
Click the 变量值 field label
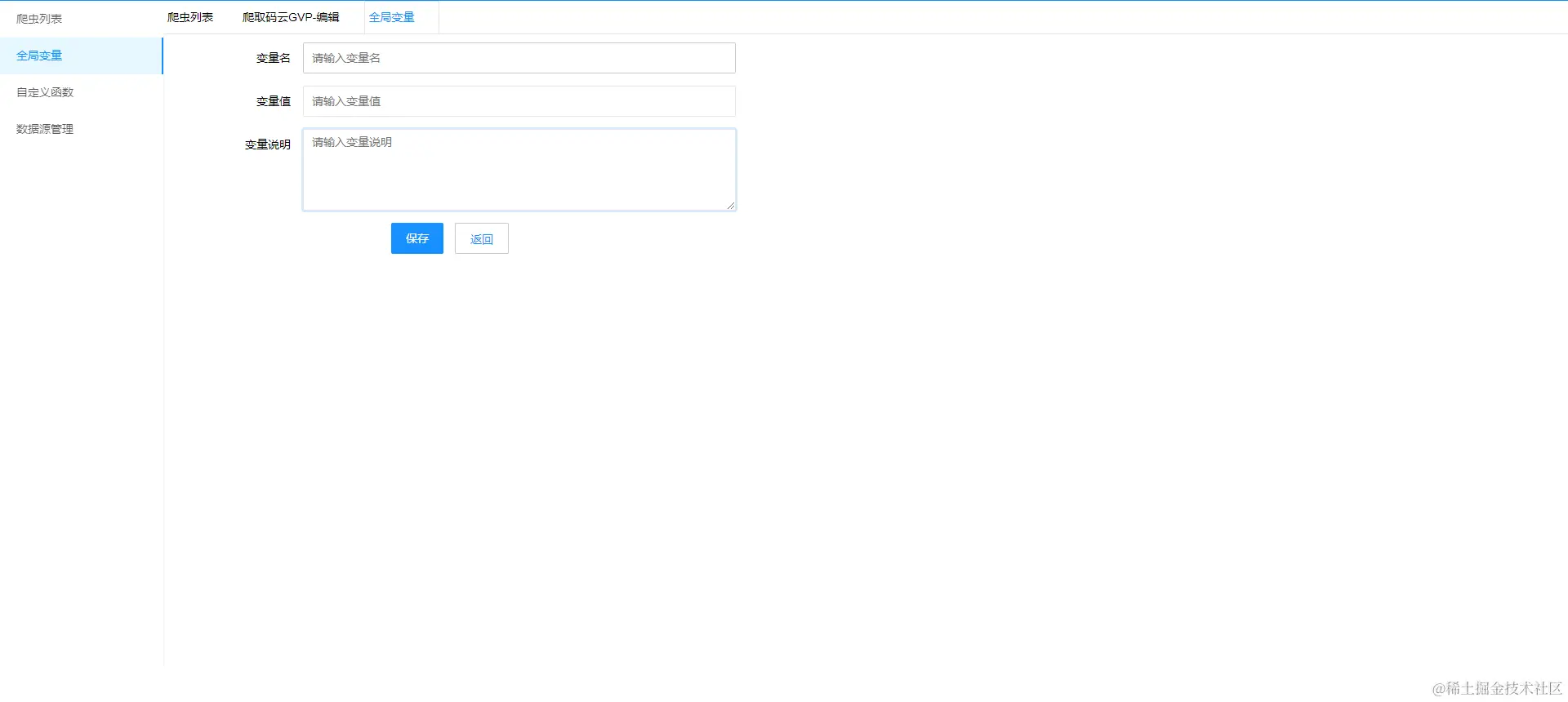(274, 101)
